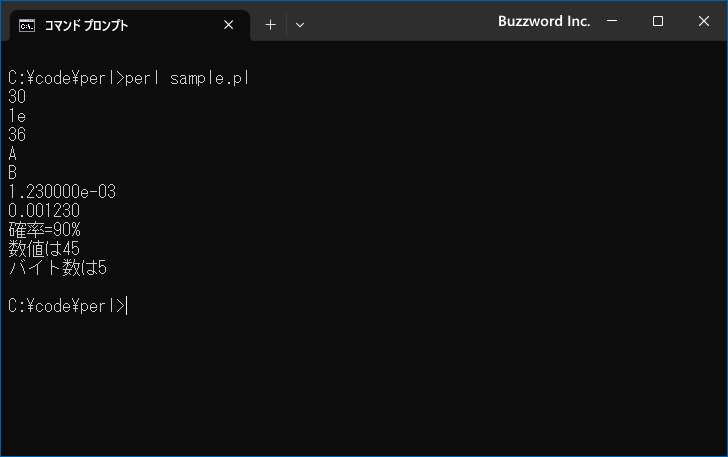Close the terminal window
Screen dimensions: 728x457
703,21
